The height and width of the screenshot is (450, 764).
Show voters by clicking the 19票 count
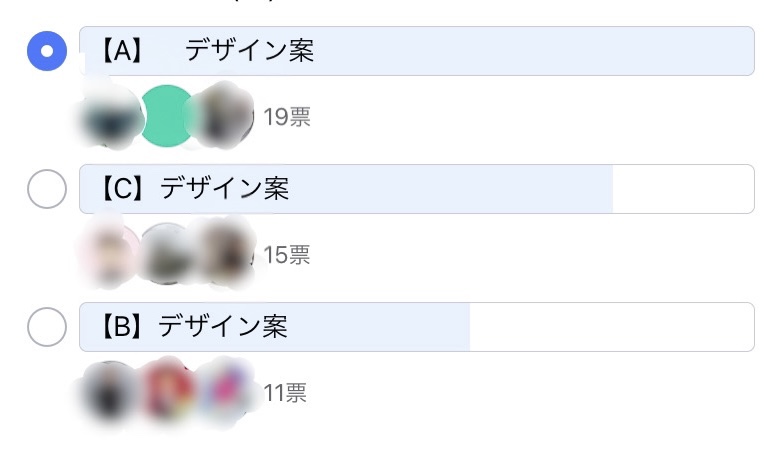pos(287,117)
